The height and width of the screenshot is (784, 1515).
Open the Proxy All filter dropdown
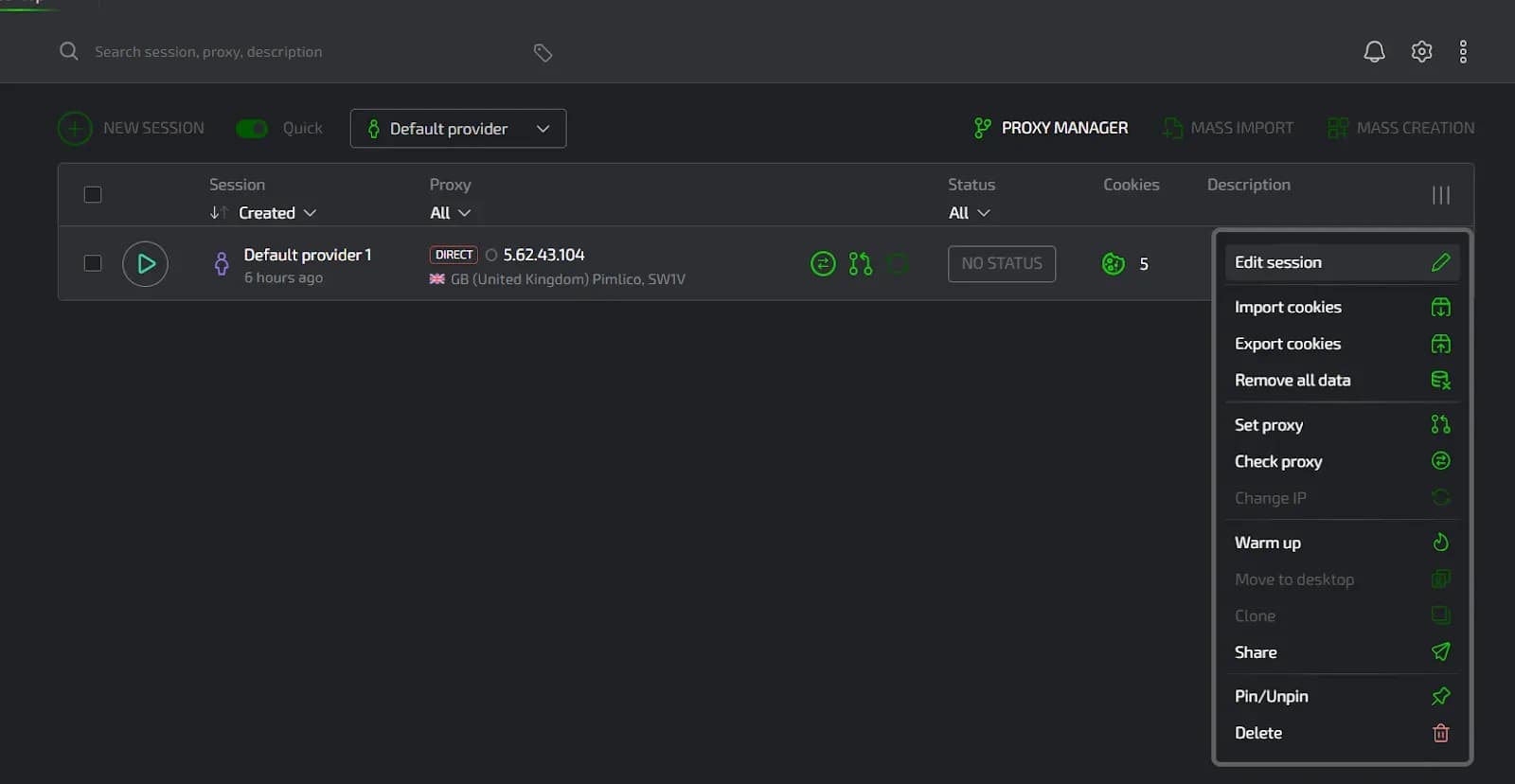pyautogui.click(x=450, y=213)
